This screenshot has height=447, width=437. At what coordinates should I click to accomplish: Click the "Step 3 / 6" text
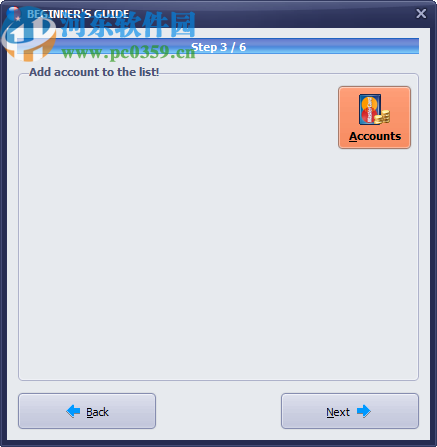tap(219, 47)
